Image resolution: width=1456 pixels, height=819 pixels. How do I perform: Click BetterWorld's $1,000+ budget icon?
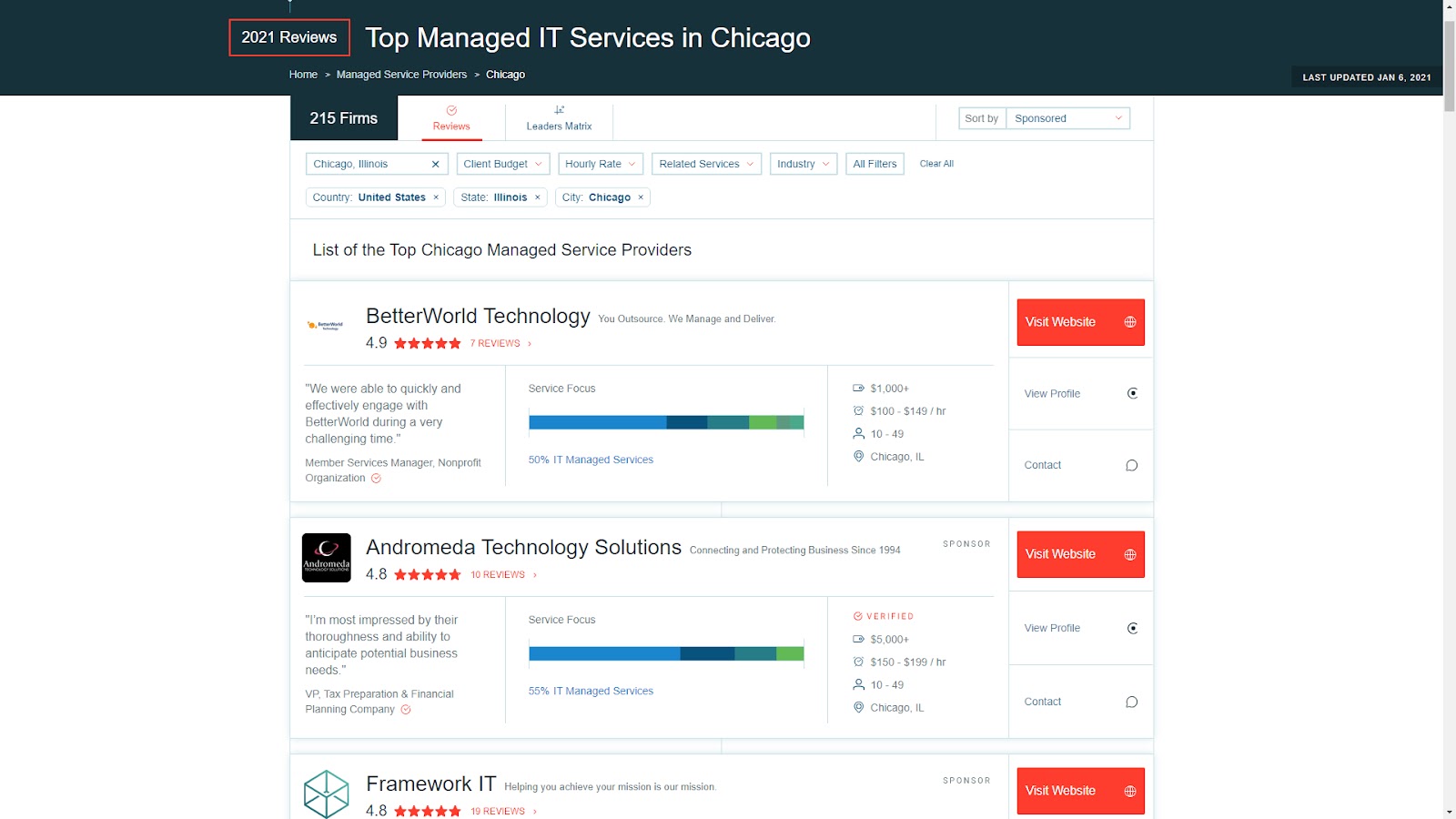tap(858, 389)
